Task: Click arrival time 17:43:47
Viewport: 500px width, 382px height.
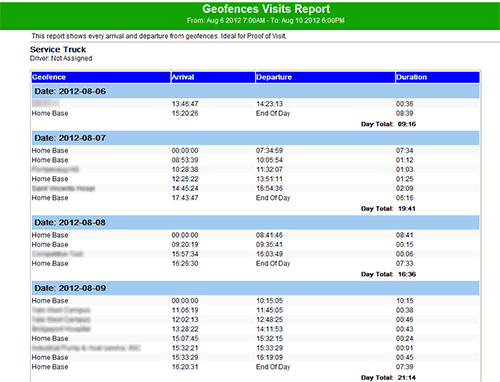Action: (x=185, y=198)
